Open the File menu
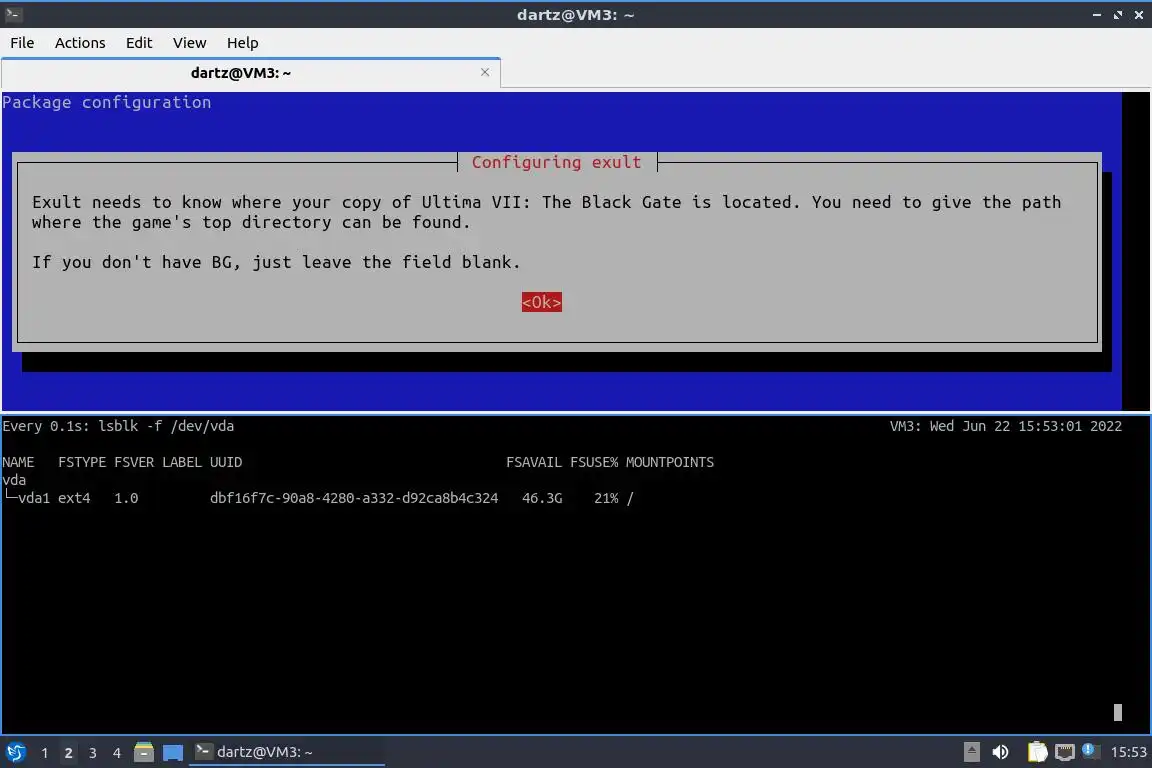 pos(22,43)
